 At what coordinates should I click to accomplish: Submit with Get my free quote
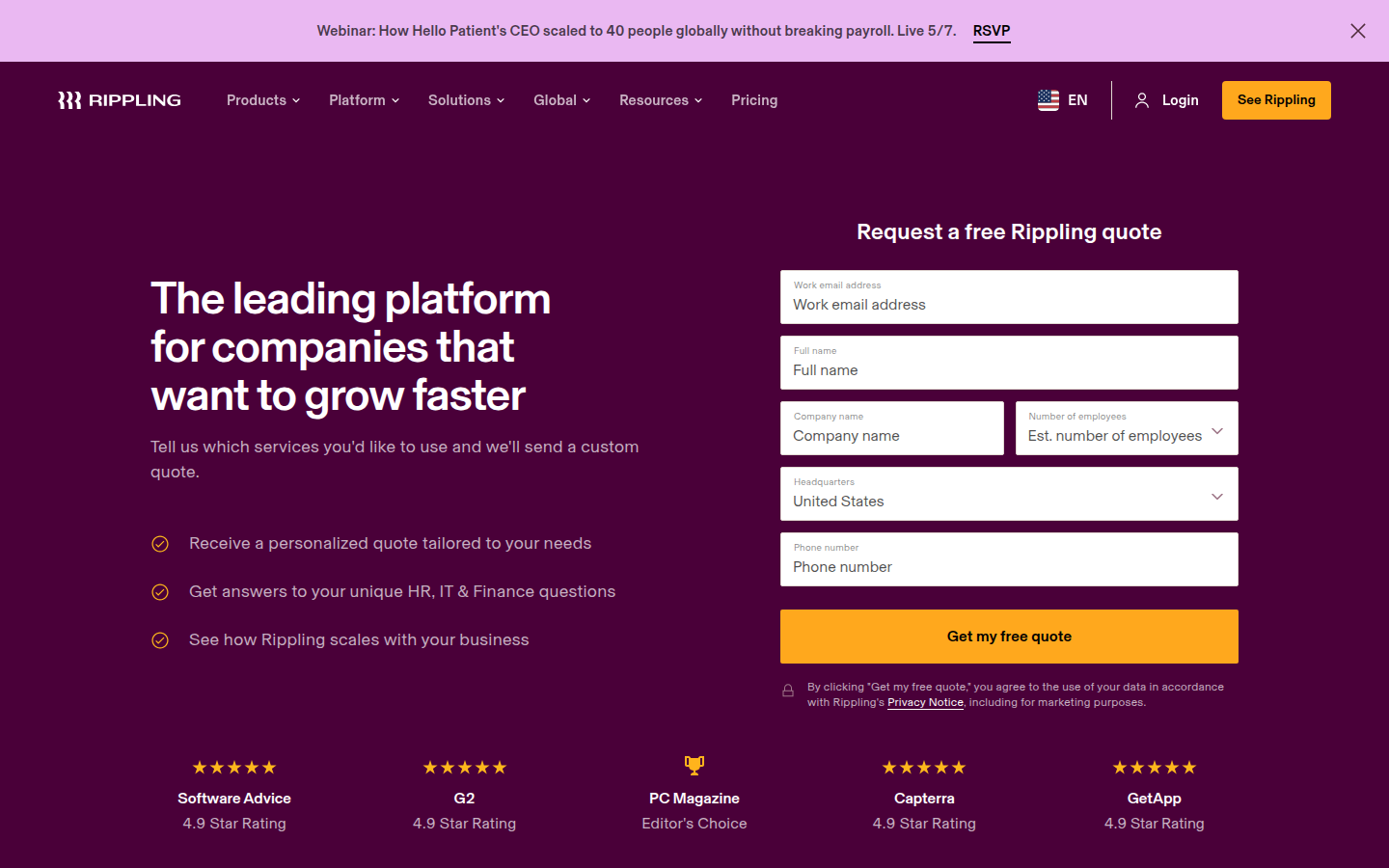point(1009,637)
